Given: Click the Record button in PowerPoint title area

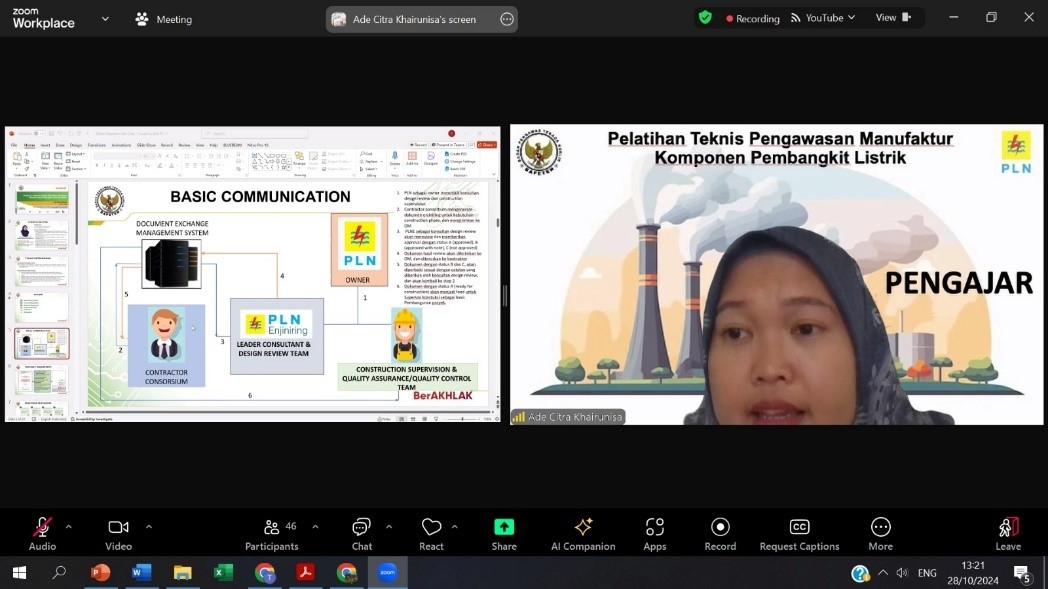Looking at the screenshot, I should point(418,144).
